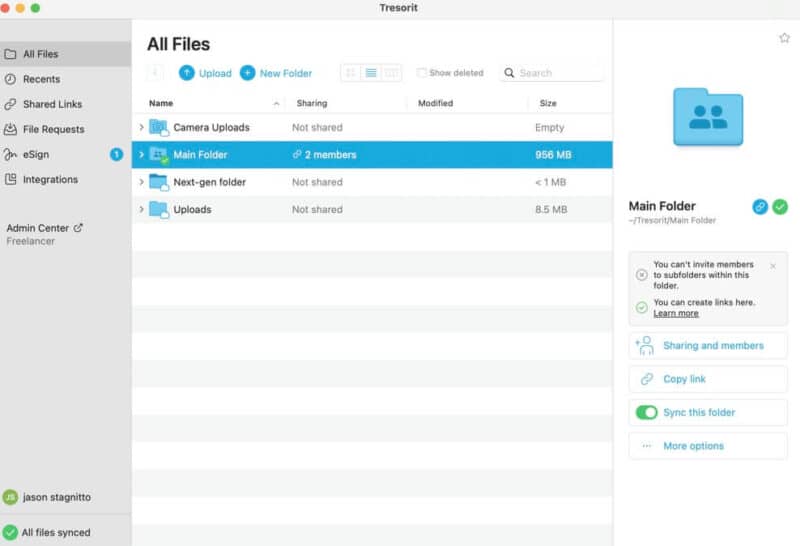Open All Files in the sidebar
Image resolution: width=800 pixels, height=546 pixels.
pyautogui.click(x=65, y=54)
